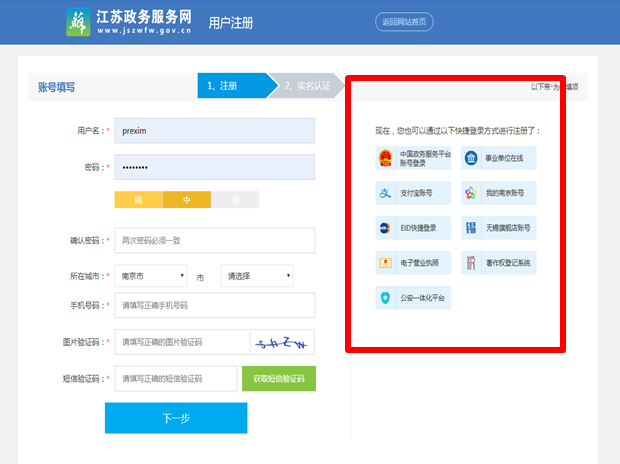Click the 弱 password strength segment
The image size is (620, 464).
138,200
